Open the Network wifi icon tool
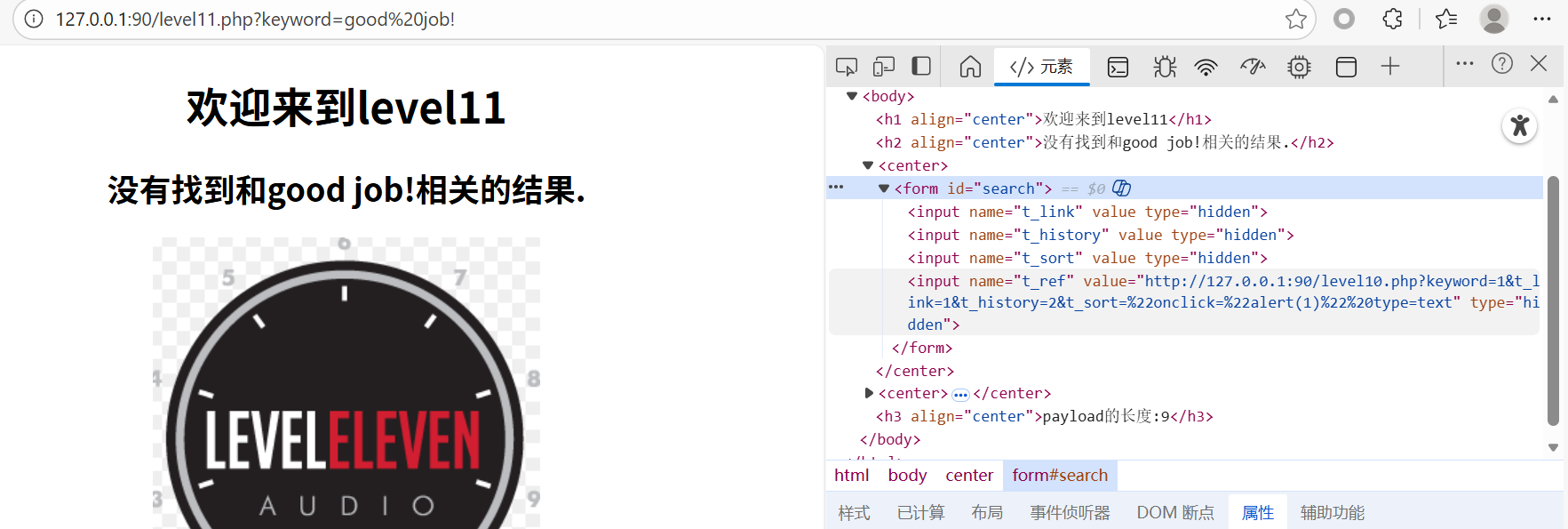The height and width of the screenshot is (529, 1568). (1206, 67)
